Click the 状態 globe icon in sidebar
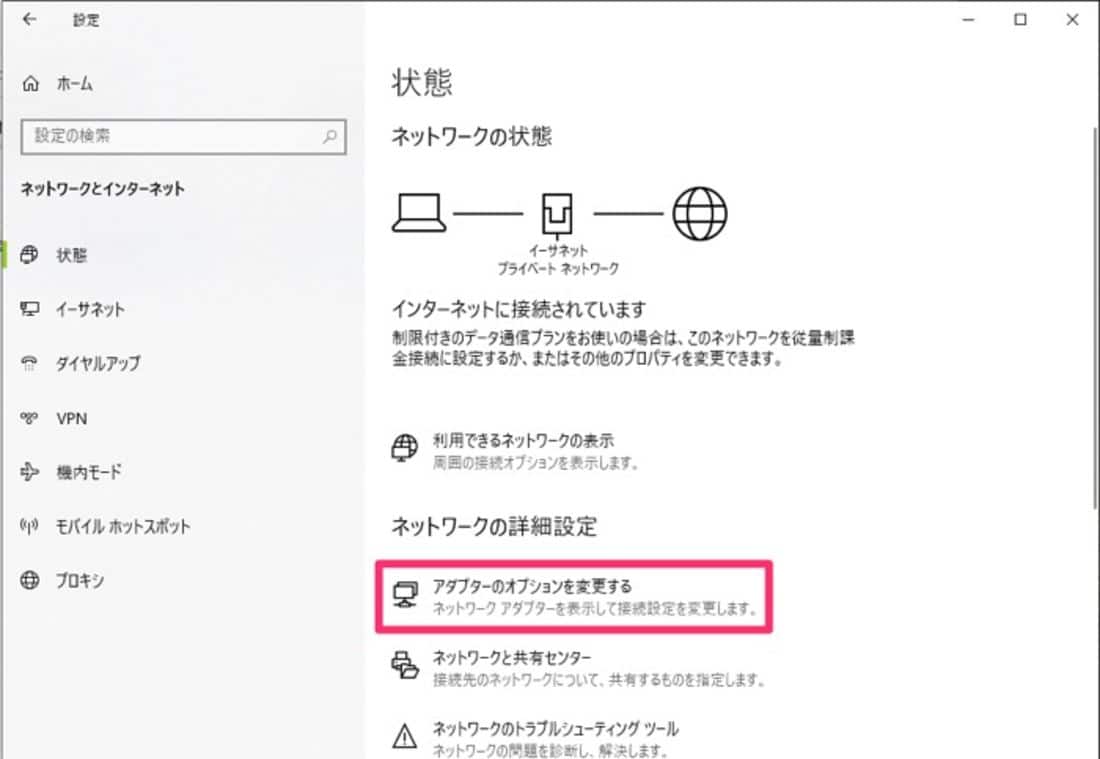The height and width of the screenshot is (759, 1100). pos(29,255)
